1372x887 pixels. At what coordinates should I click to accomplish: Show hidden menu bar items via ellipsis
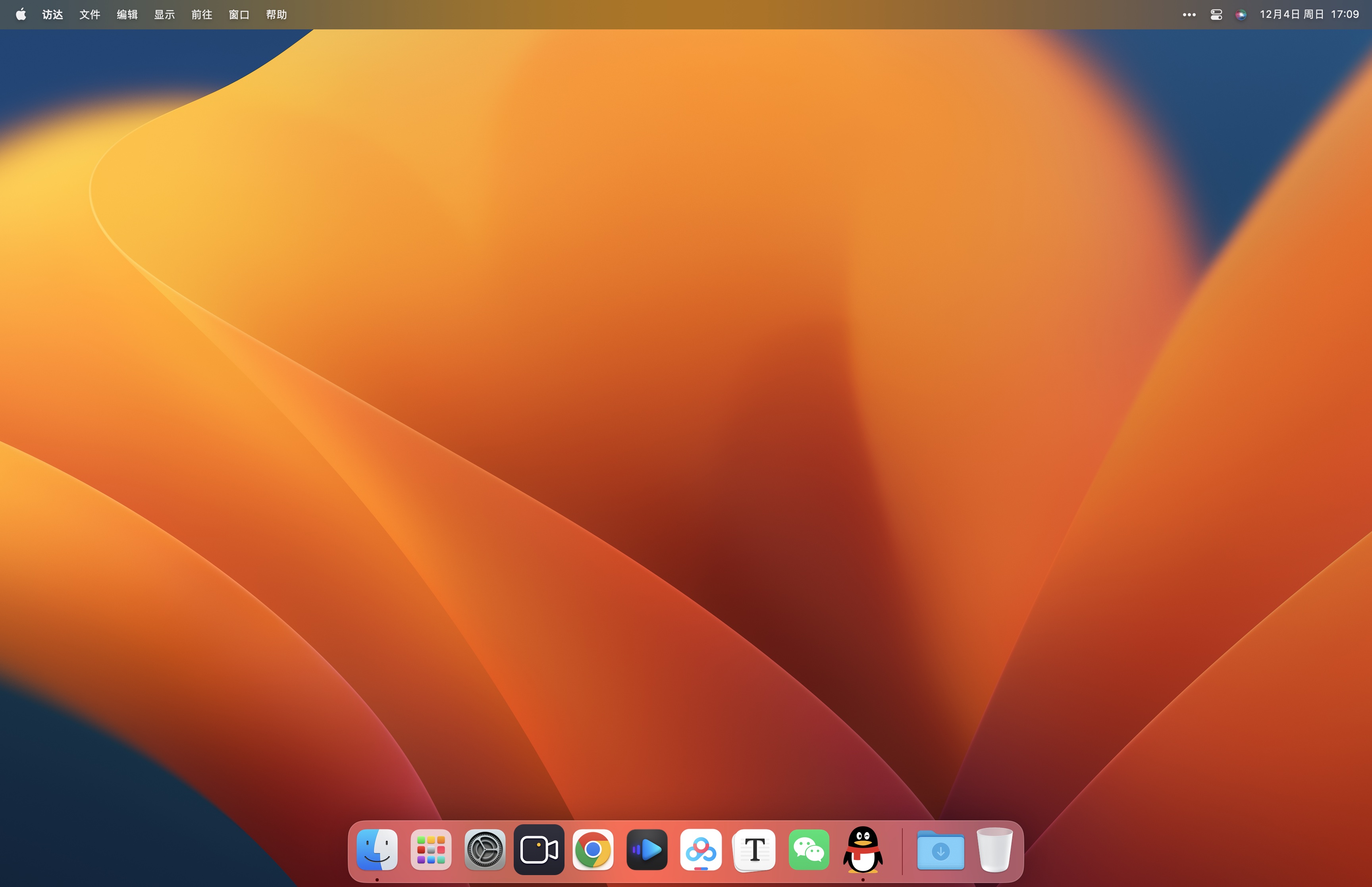point(1189,14)
